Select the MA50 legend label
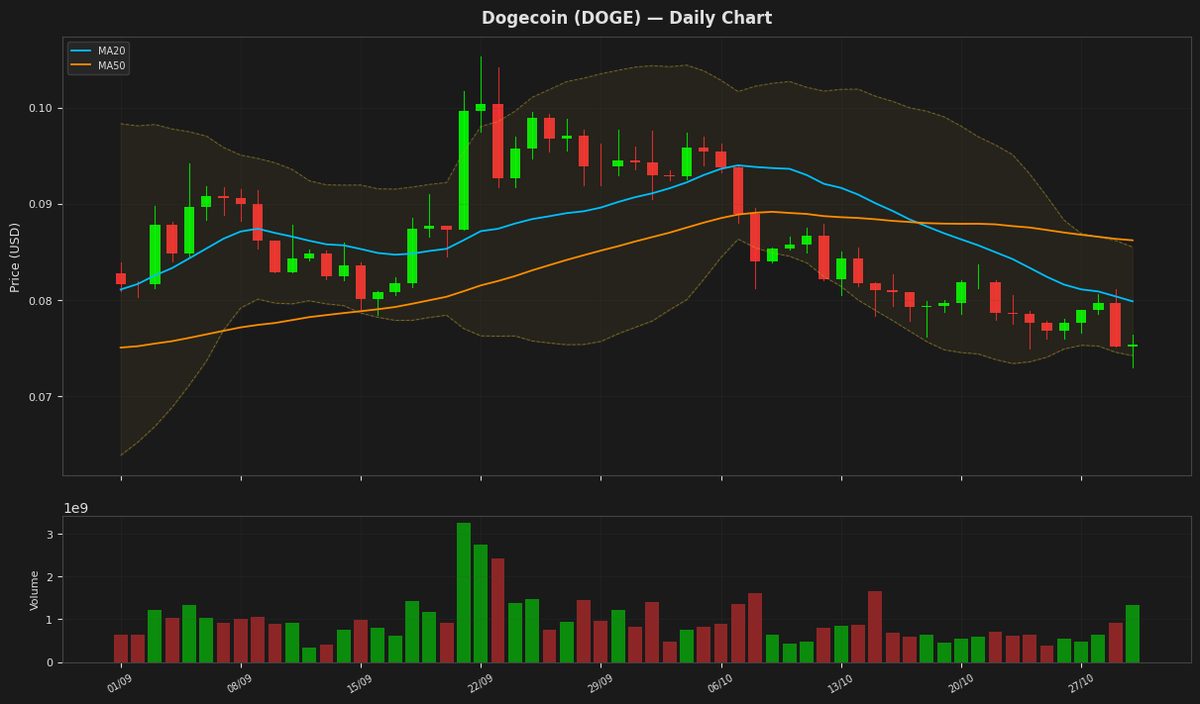The height and width of the screenshot is (704, 1200). 112,66
